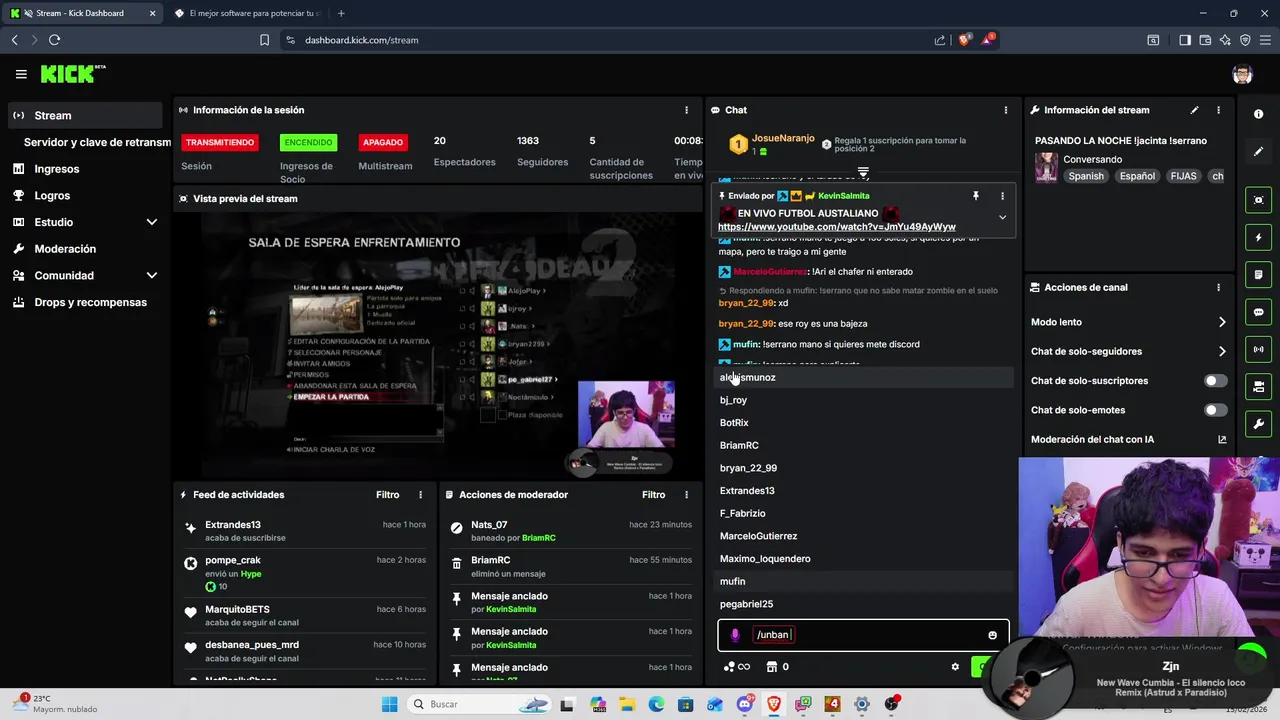Open three-dot menu of Información del stream
The width and height of the screenshot is (1280, 720).
pos(1218,110)
